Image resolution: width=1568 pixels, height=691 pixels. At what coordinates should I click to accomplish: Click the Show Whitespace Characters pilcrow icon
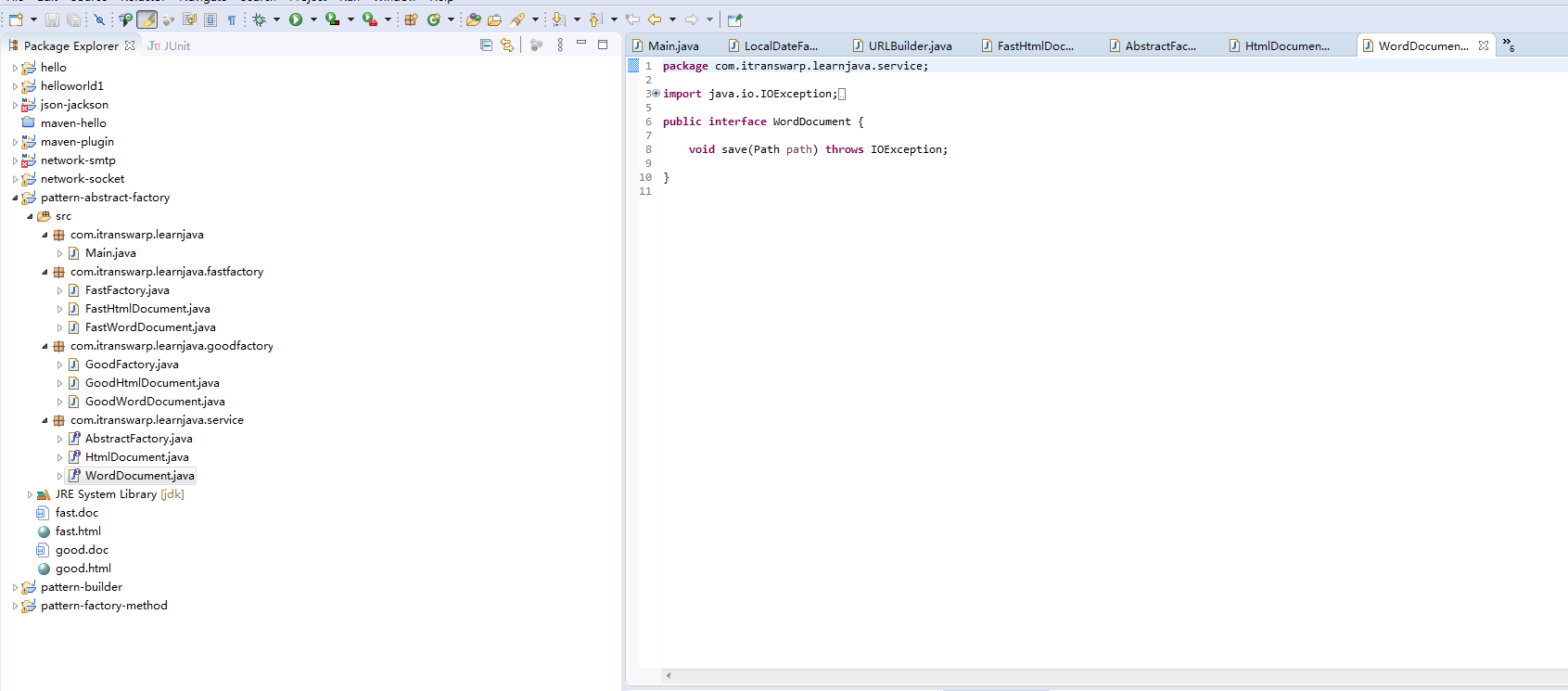coord(232,19)
